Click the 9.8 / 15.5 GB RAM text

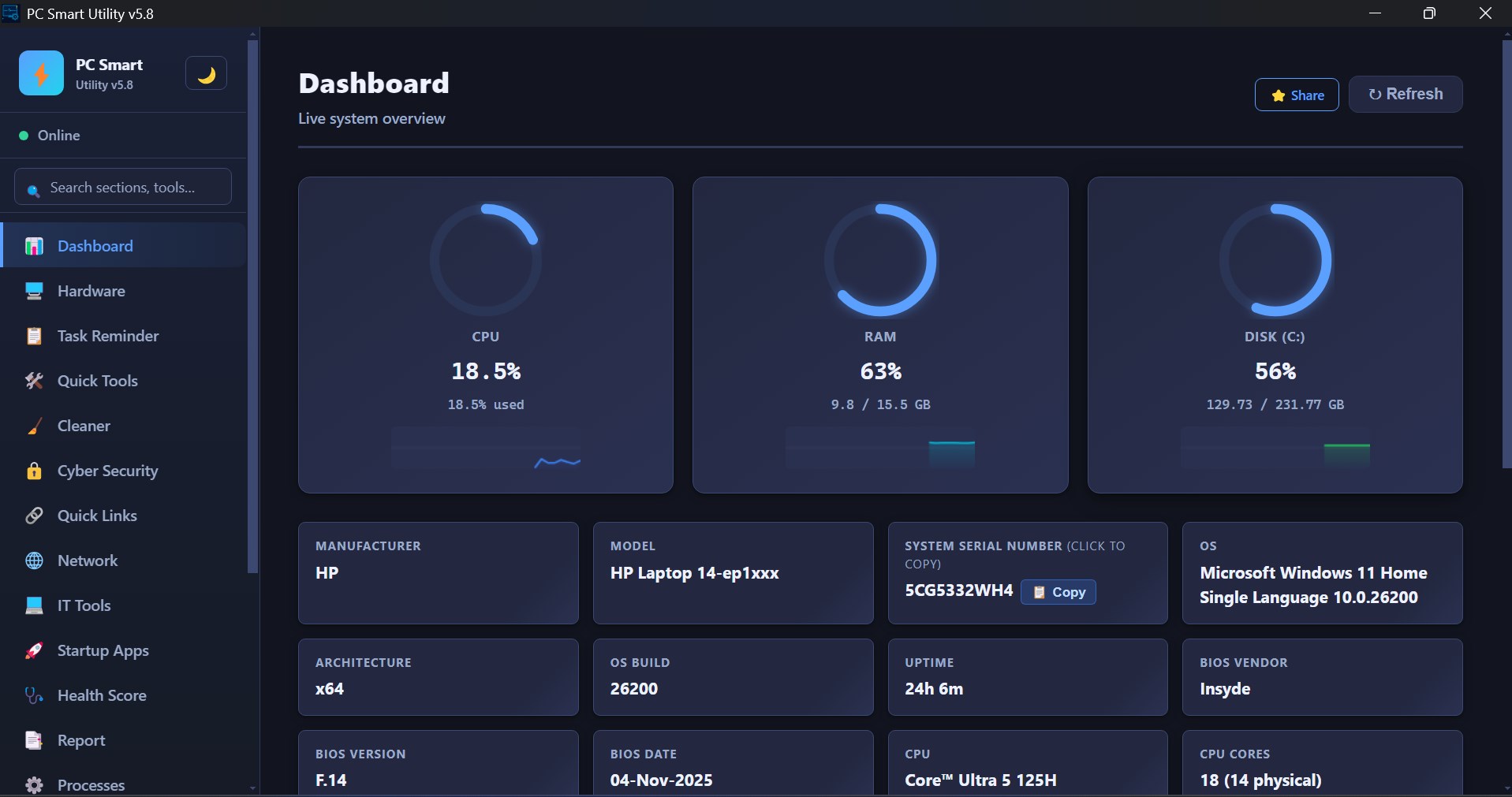click(x=880, y=404)
